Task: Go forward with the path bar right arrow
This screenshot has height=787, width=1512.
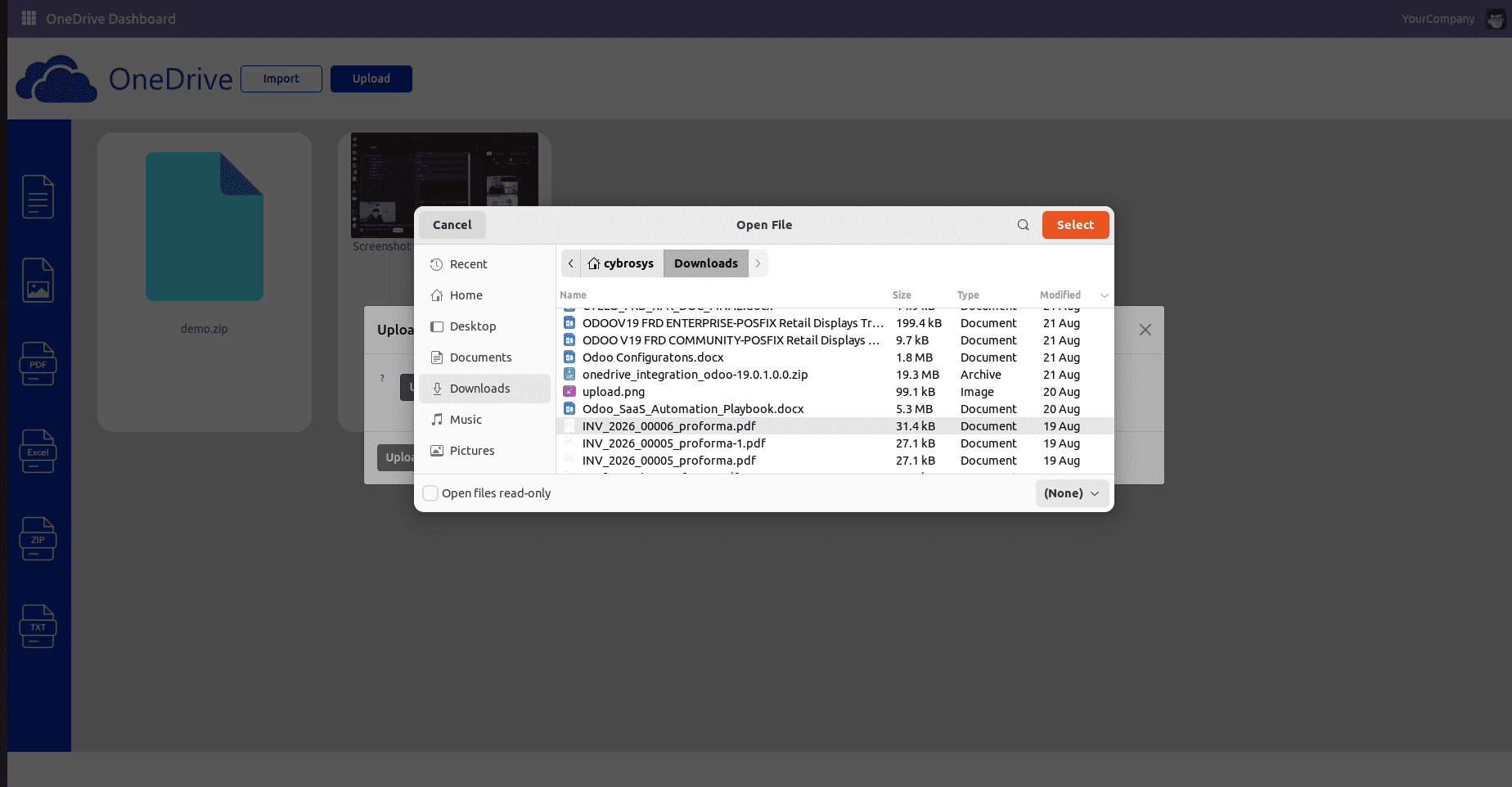Action: click(x=758, y=263)
